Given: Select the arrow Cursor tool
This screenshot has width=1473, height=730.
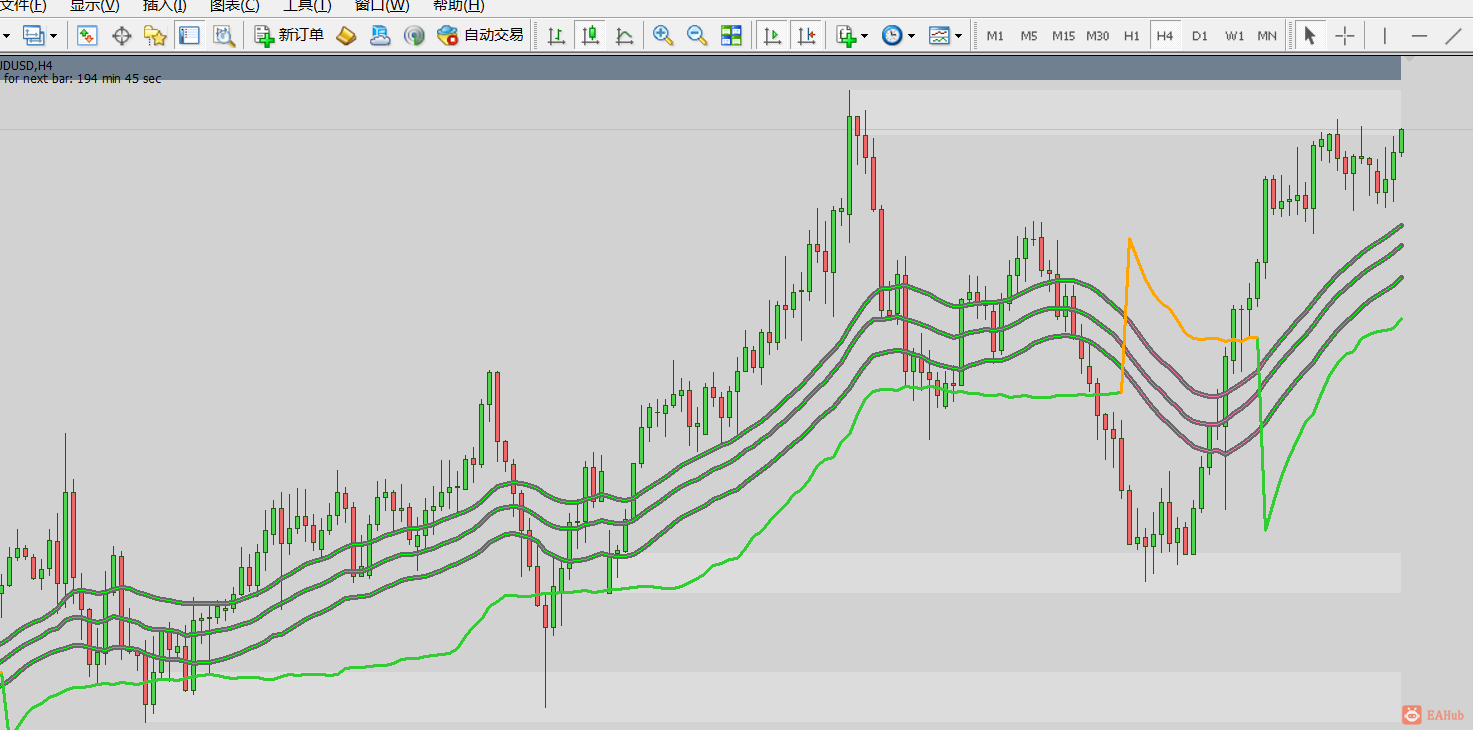Looking at the screenshot, I should (1310, 36).
